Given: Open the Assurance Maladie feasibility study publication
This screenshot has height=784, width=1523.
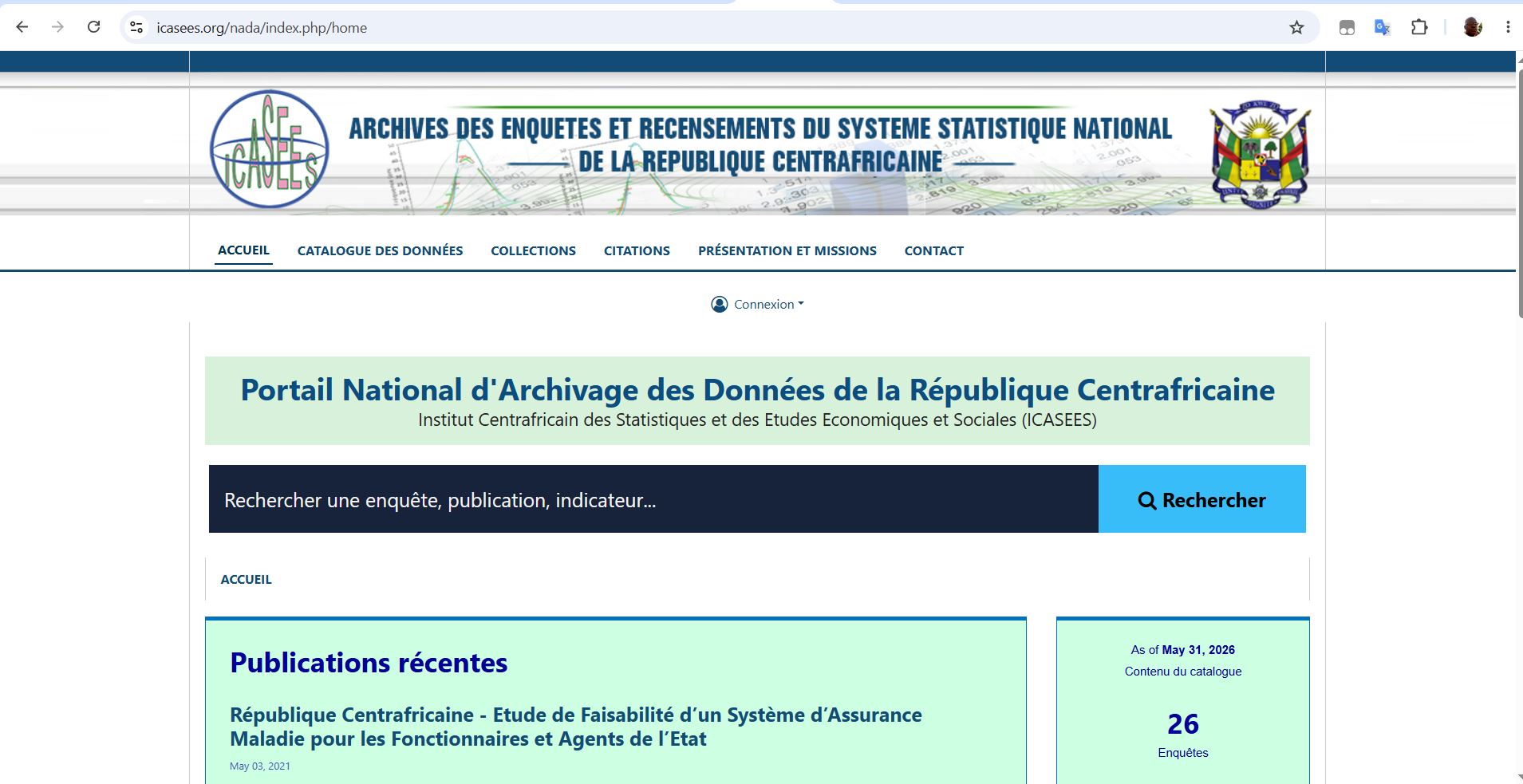Looking at the screenshot, I should coord(576,727).
